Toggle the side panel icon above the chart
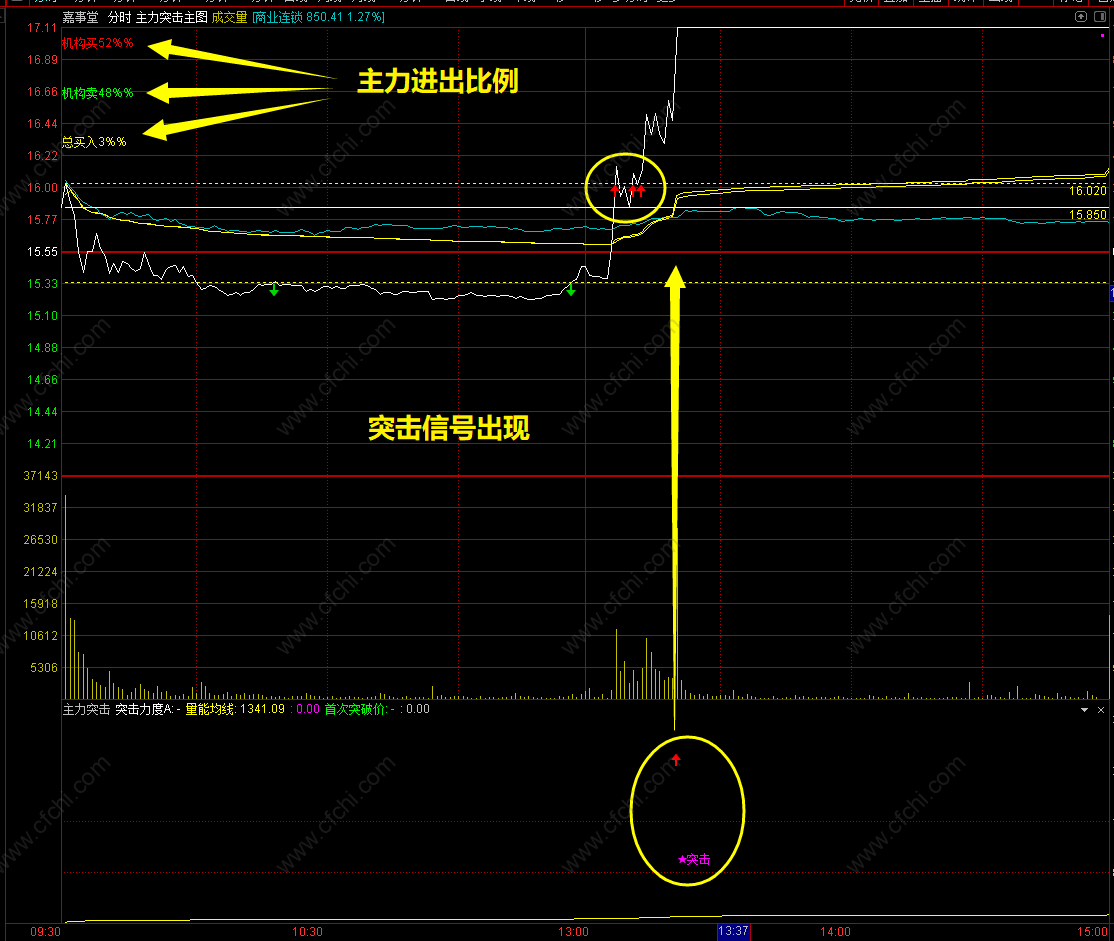 pos(1100,16)
